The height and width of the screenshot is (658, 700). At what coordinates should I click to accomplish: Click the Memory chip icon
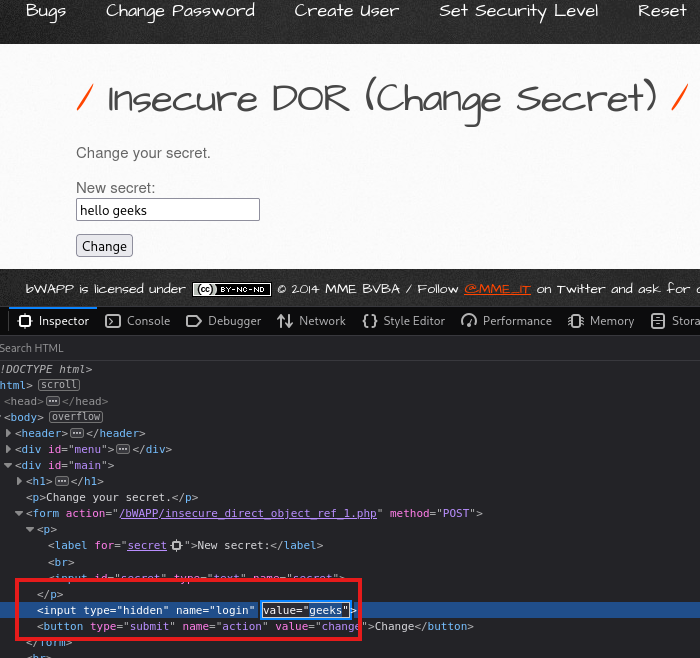[575, 321]
